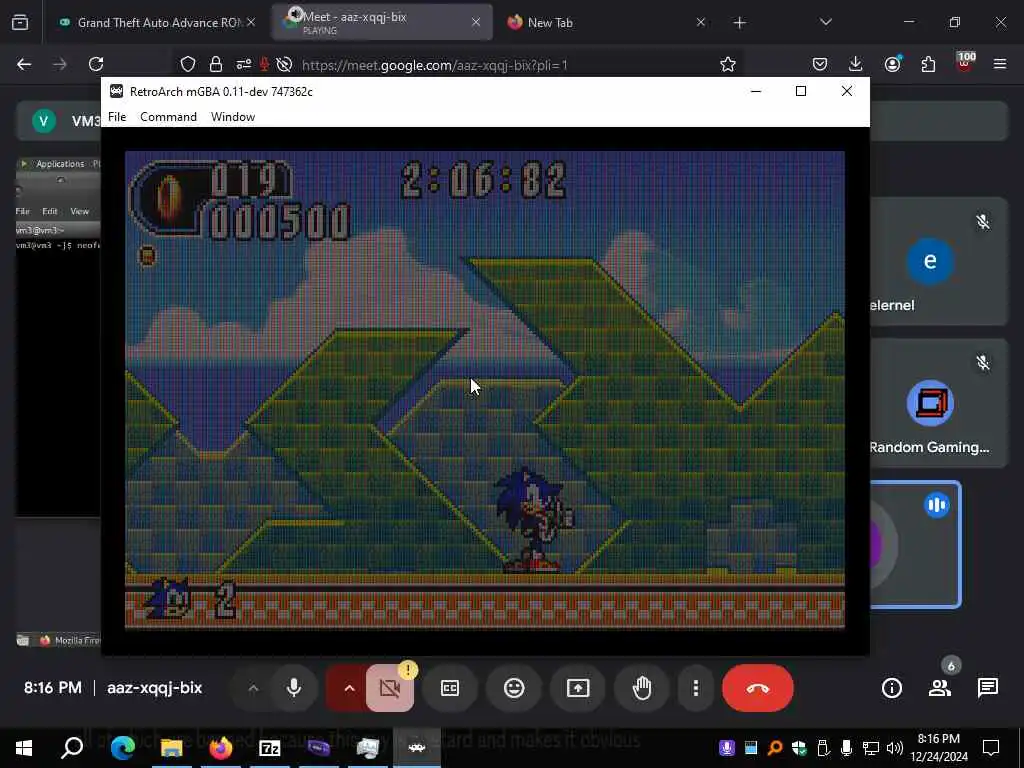Toggle the Meet camera button

[x=390, y=688]
